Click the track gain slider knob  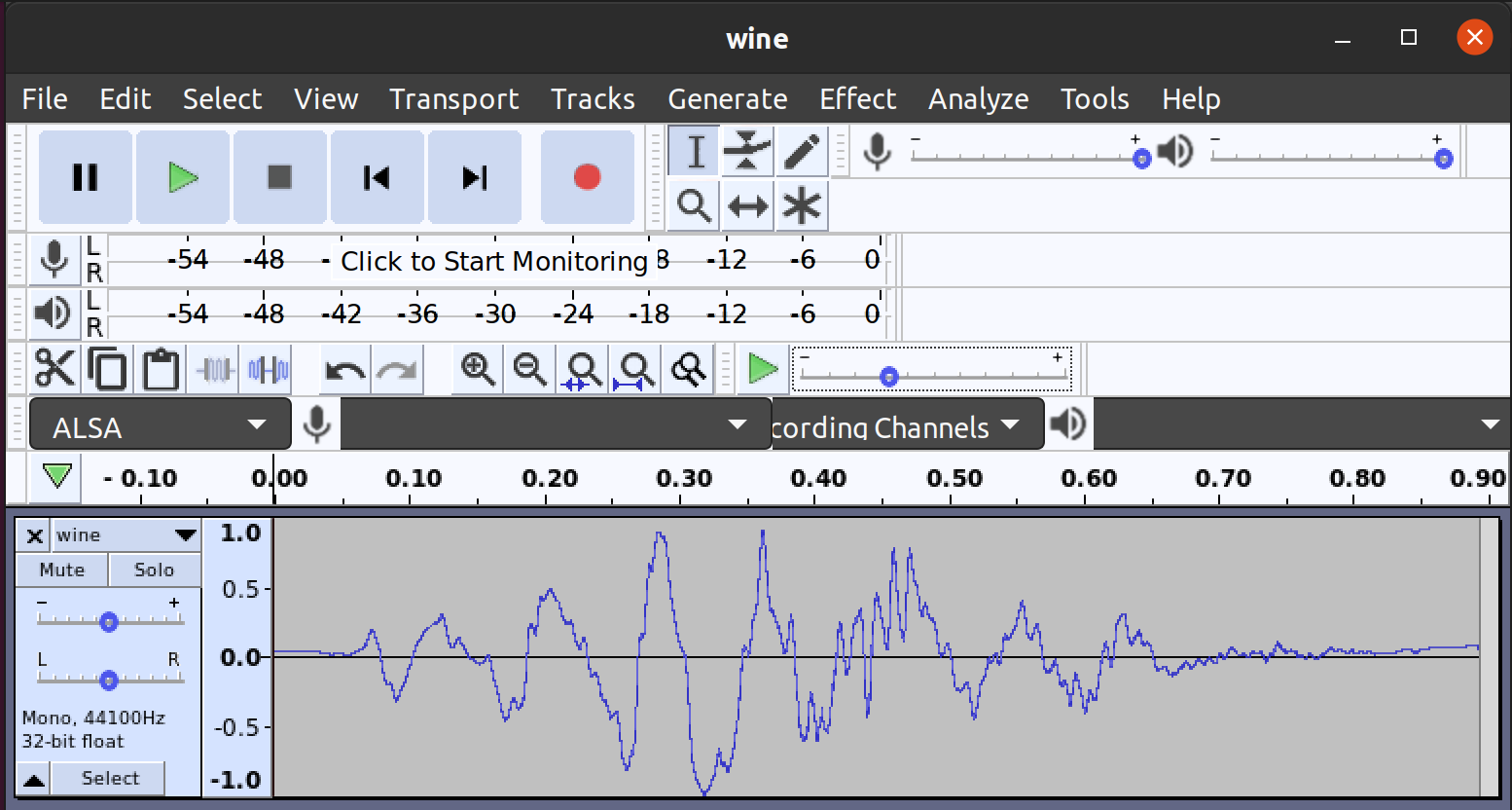click(x=109, y=622)
